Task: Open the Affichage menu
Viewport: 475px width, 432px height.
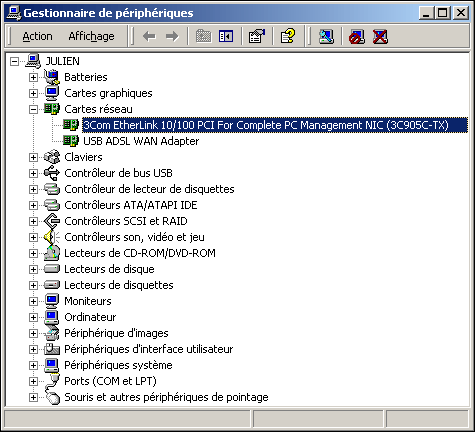Action: coord(91,36)
